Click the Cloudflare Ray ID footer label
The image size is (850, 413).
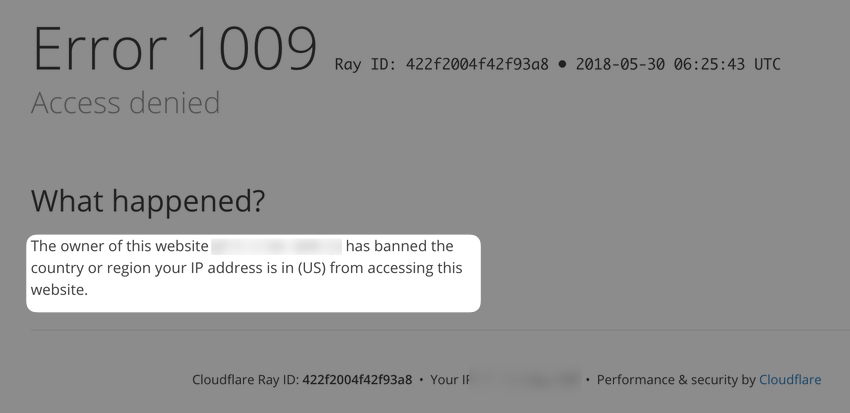(x=245, y=380)
